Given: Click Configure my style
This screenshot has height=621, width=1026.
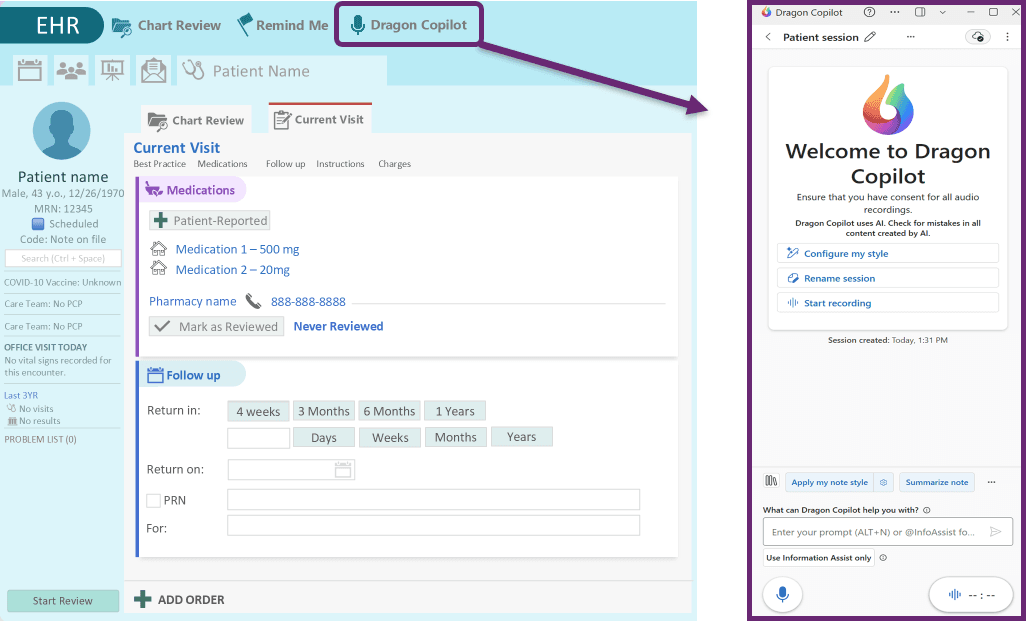Looking at the screenshot, I should [x=888, y=253].
